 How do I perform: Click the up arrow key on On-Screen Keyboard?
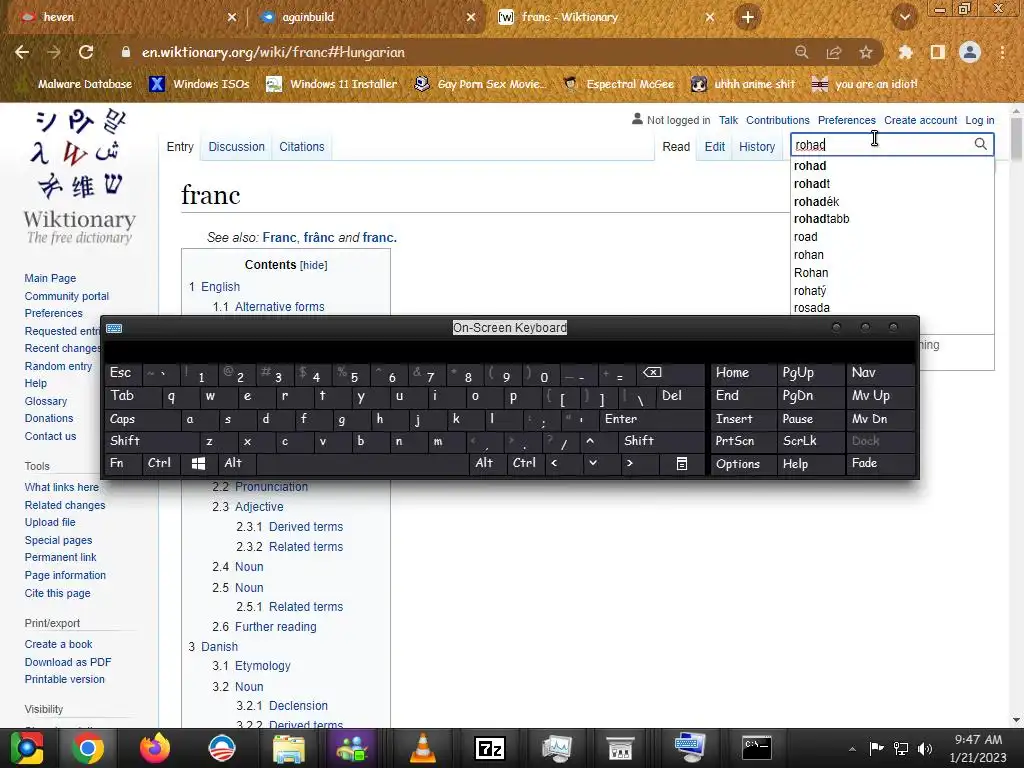tap(590, 441)
